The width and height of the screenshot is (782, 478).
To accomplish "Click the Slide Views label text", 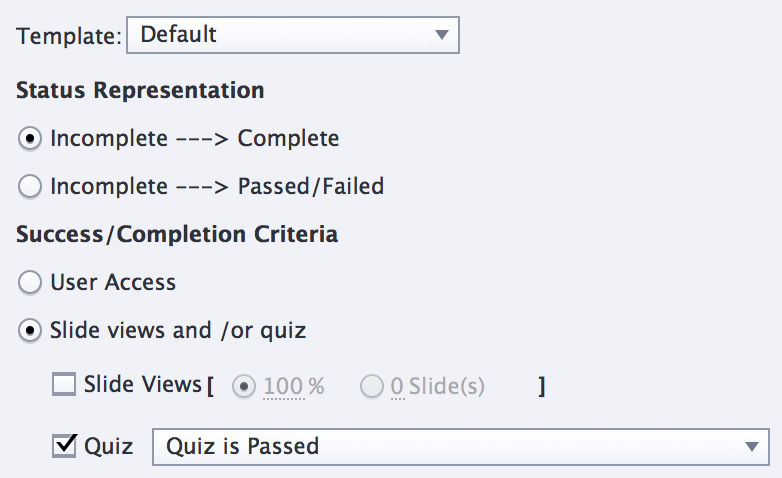I will coord(143,384).
